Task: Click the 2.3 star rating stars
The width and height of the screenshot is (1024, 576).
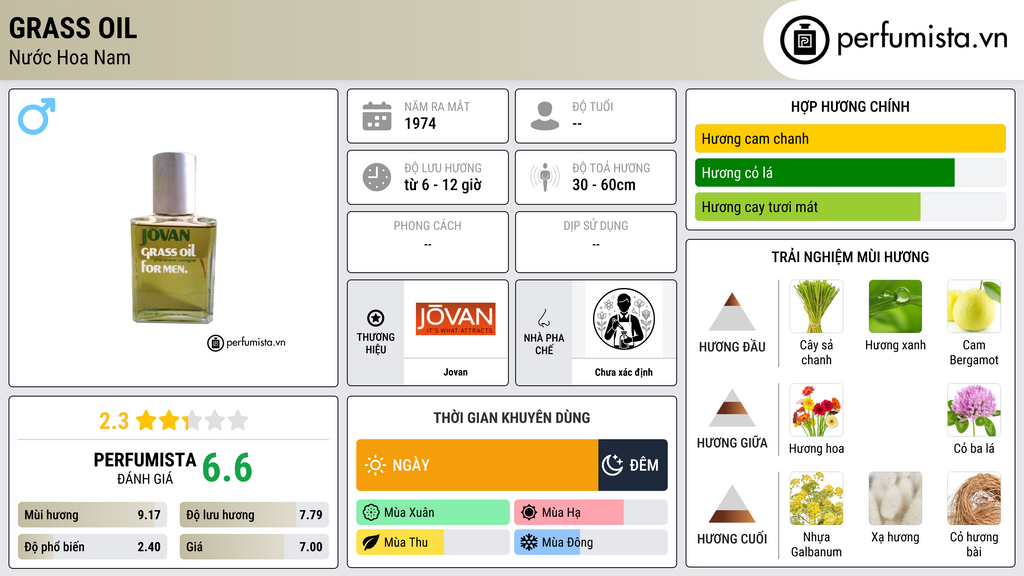Action: coord(192,420)
